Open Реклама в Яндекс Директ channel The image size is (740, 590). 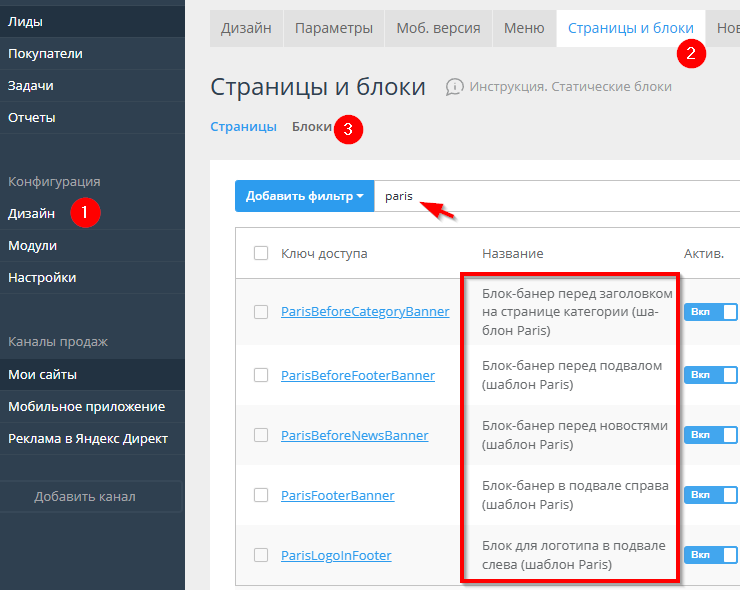88,438
